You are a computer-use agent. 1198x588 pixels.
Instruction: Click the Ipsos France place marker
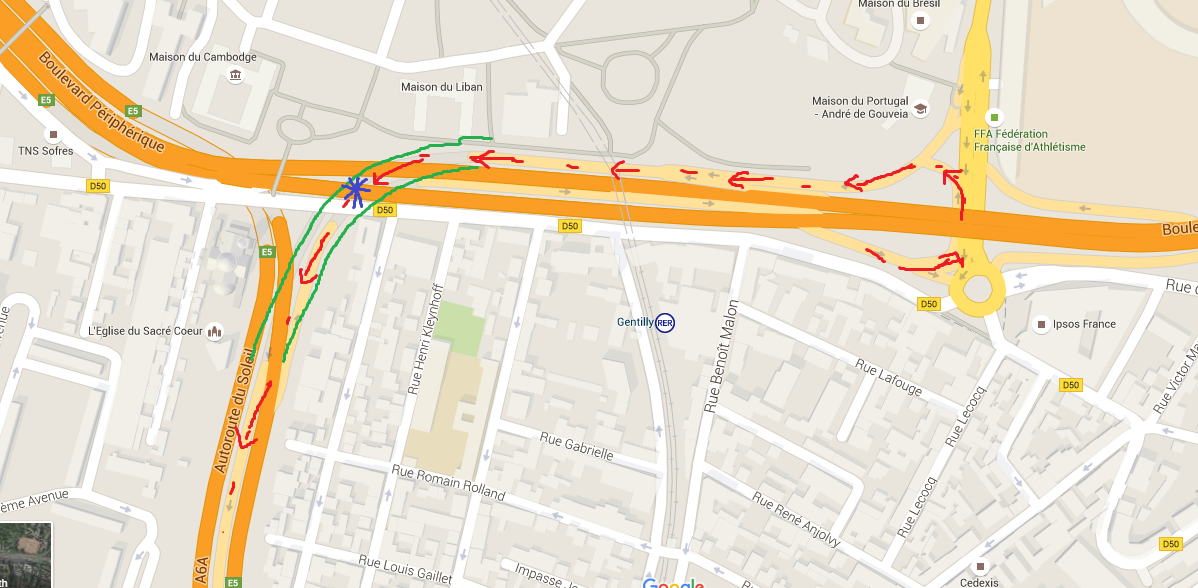(1041, 324)
